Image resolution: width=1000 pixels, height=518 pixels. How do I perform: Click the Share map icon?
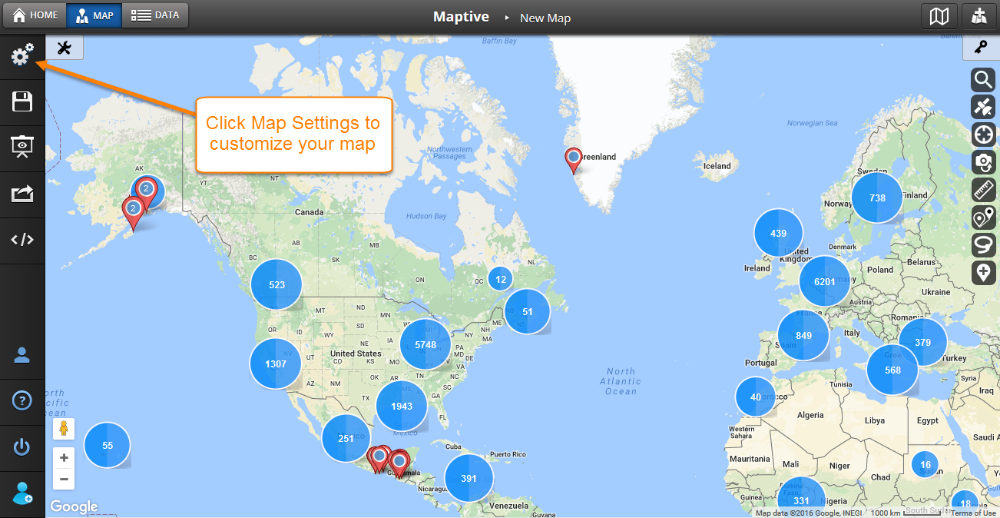[x=22, y=194]
